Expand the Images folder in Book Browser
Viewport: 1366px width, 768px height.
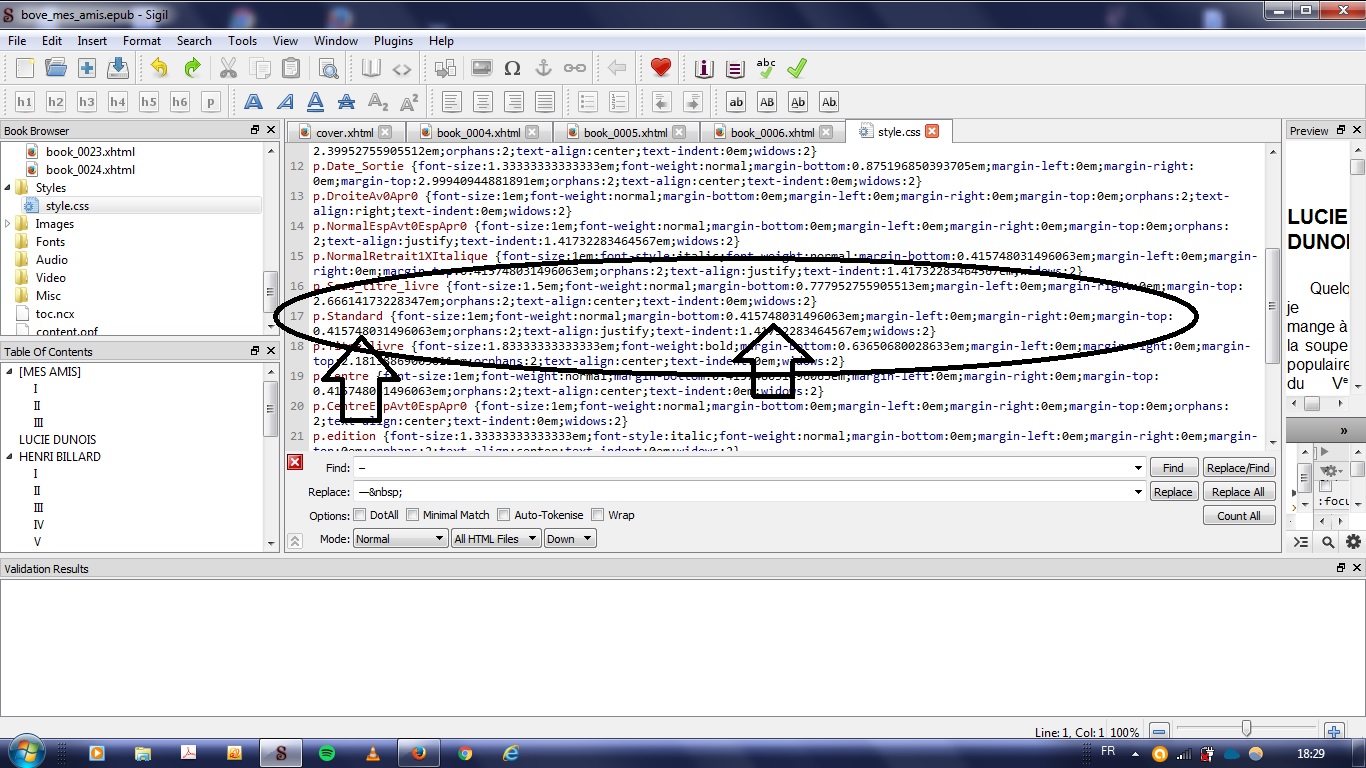tap(8, 224)
